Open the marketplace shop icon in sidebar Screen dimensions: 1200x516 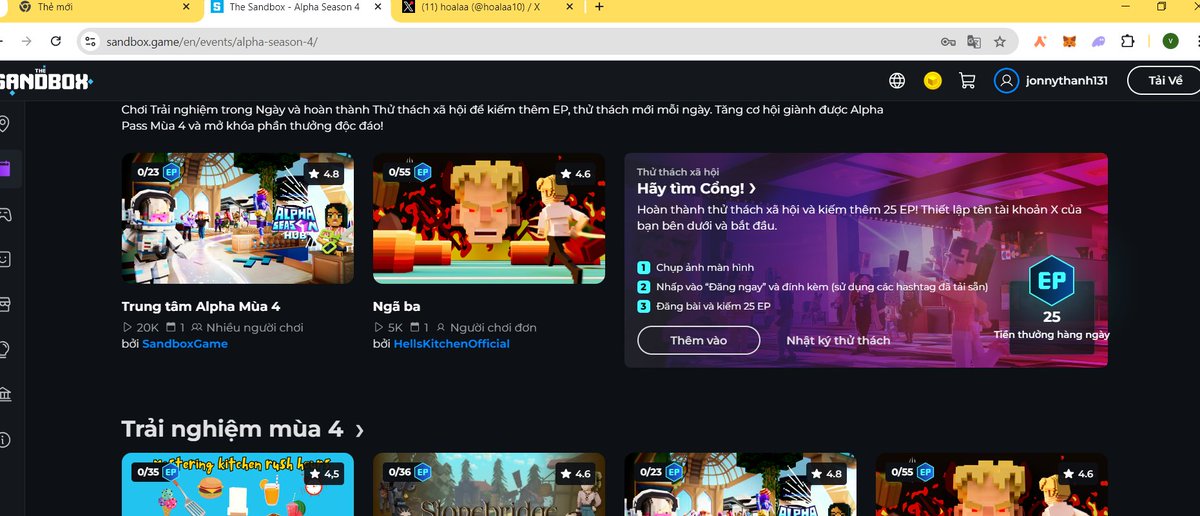(x=5, y=303)
